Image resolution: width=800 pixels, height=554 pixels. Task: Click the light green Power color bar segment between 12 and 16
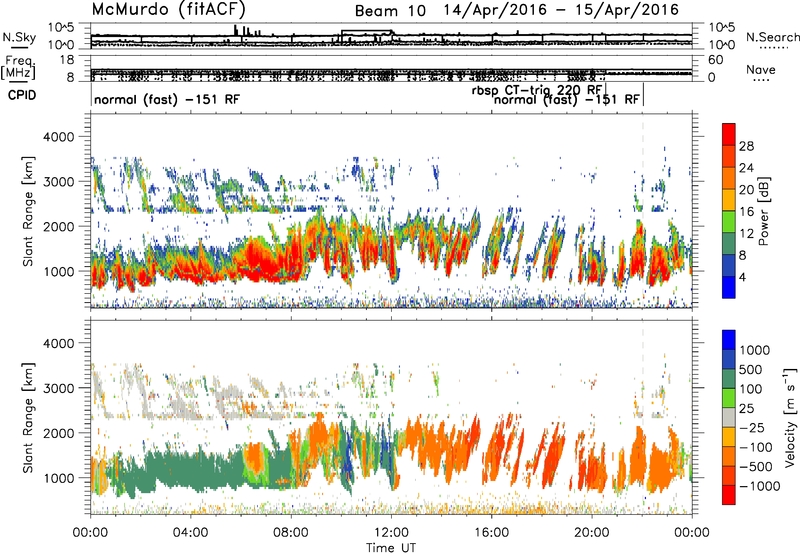click(x=729, y=221)
